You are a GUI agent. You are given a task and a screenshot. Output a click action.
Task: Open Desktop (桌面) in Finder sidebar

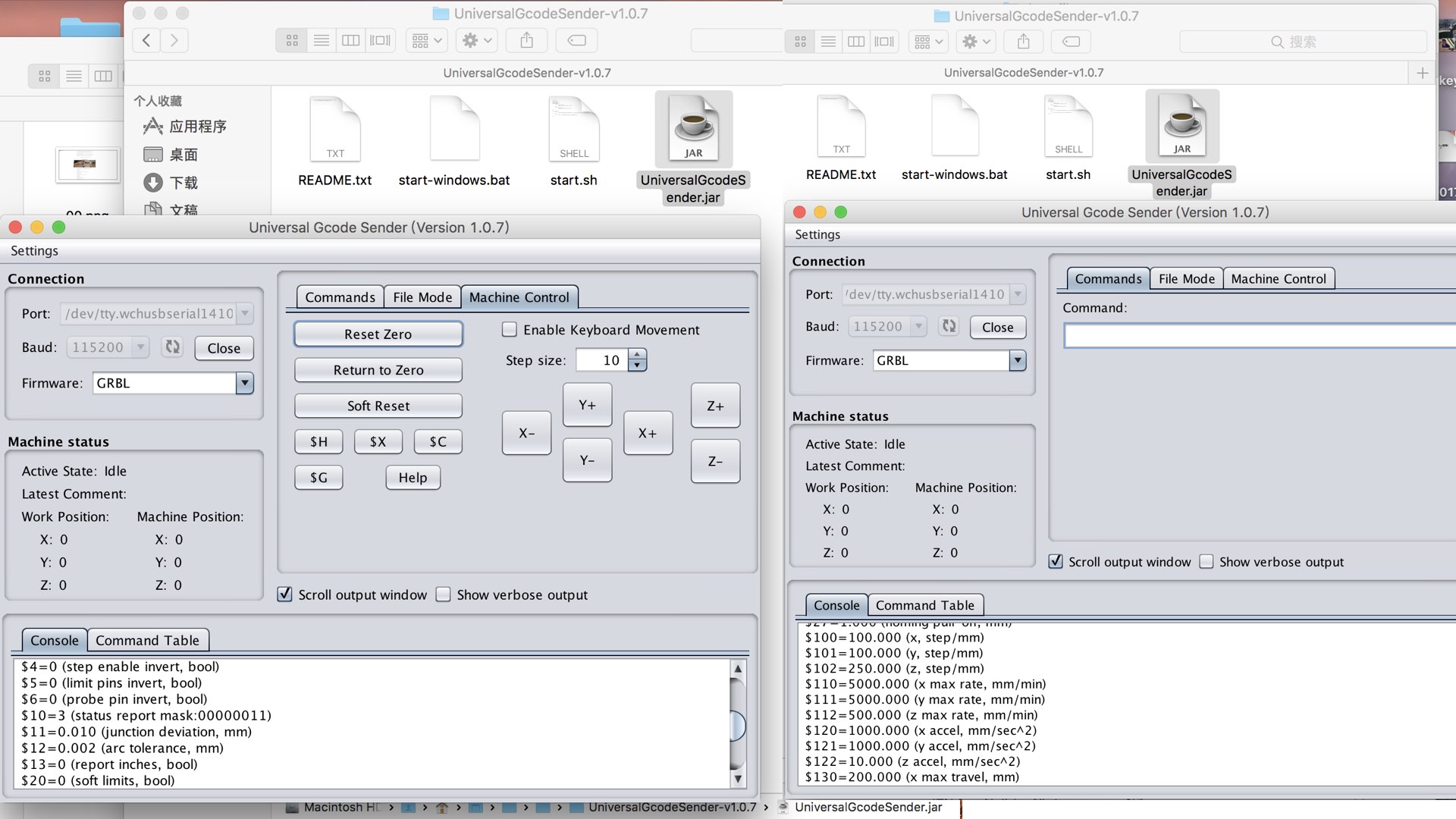click(171, 155)
